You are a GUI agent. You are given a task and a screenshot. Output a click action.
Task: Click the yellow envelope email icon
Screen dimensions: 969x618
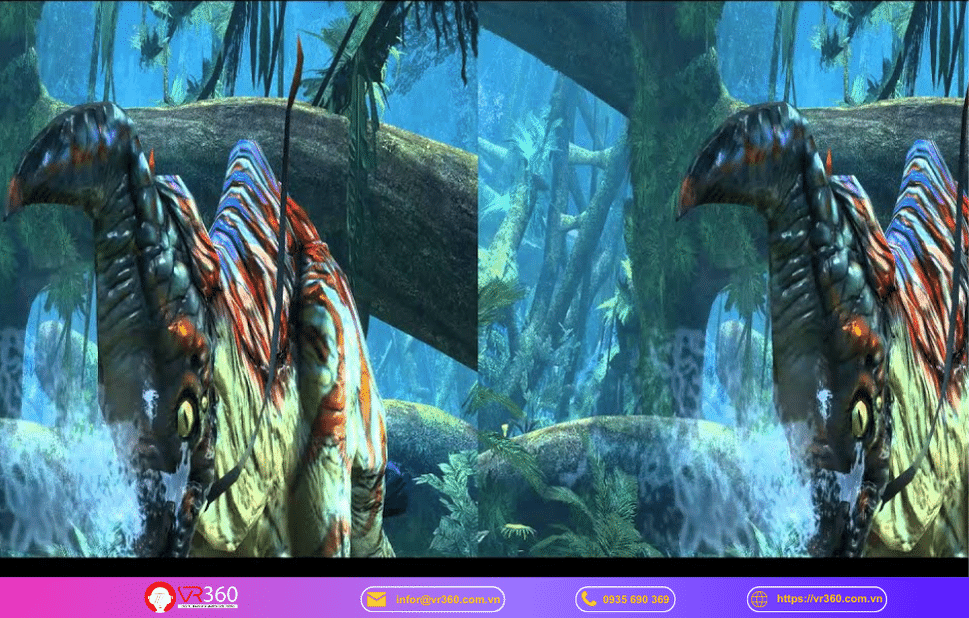376,599
